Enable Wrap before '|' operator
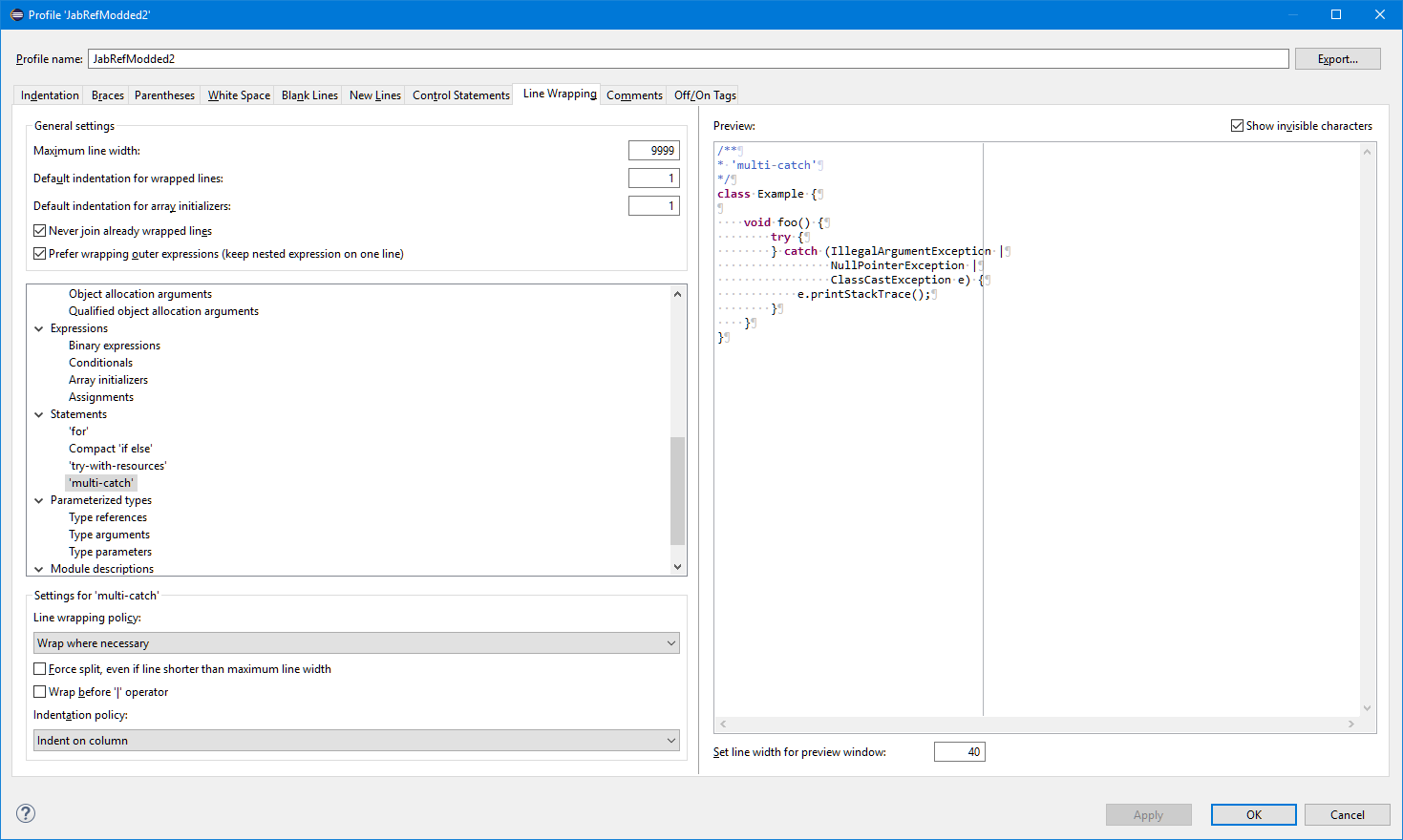The image size is (1403, 840). [x=40, y=692]
